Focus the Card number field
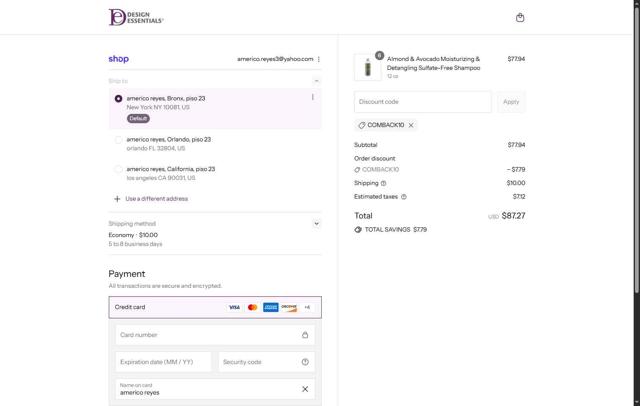The width and height of the screenshot is (640, 406). tap(215, 335)
